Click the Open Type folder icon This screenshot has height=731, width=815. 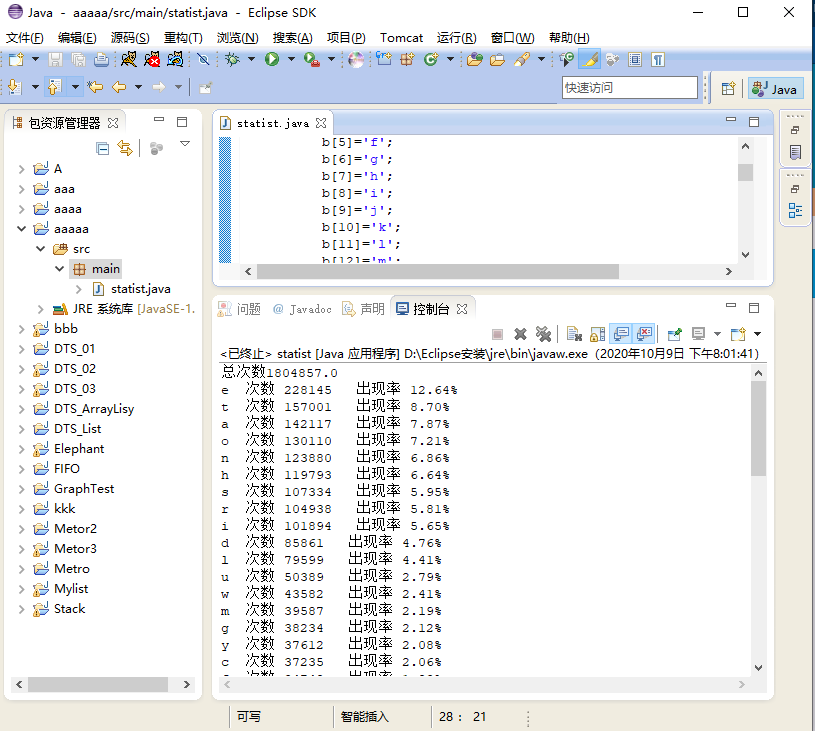(x=475, y=59)
